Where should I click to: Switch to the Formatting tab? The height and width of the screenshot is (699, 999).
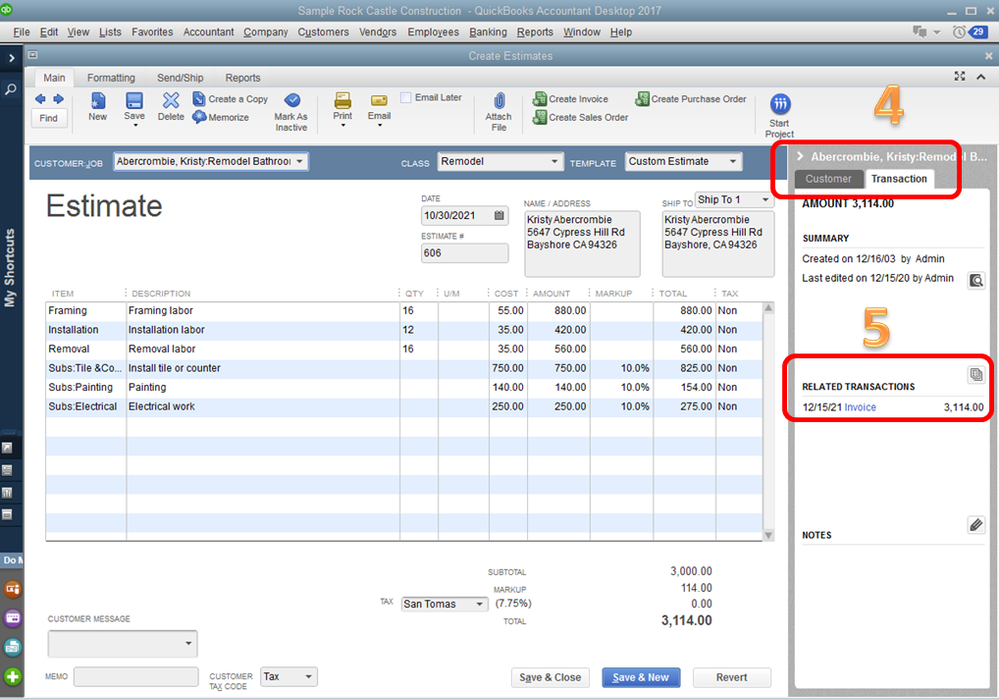(111, 78)
